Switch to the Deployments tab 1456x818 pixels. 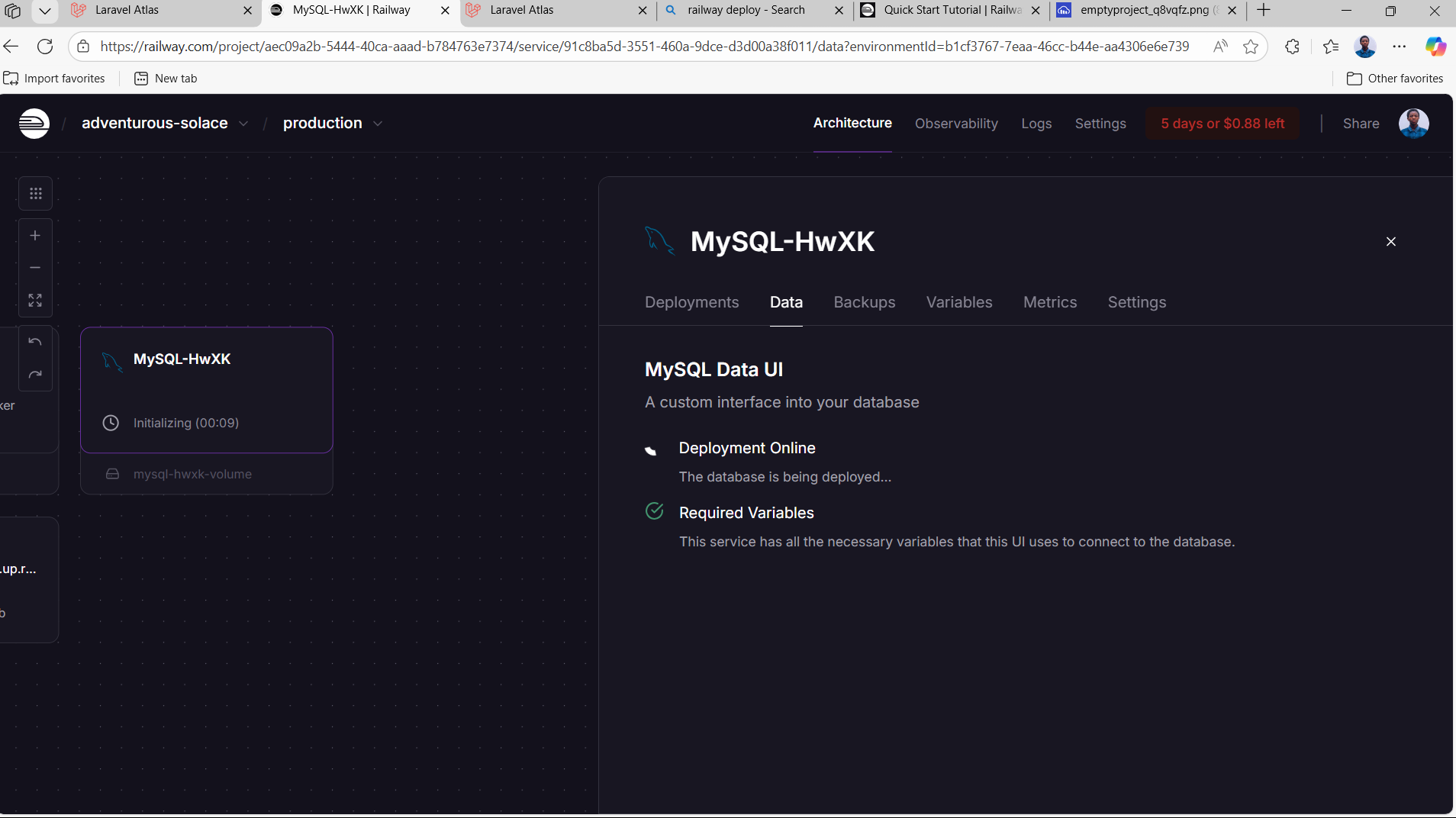coord(691,302)
